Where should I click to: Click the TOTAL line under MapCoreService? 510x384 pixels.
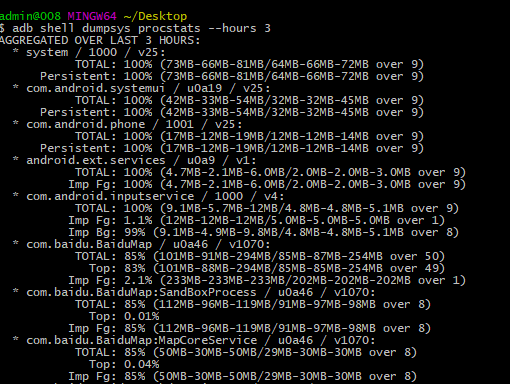click(x=246, y=352)
